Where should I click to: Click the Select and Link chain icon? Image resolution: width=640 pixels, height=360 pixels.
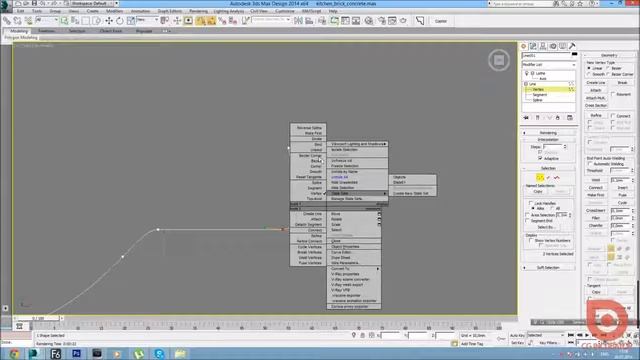(x=7, y=21)
